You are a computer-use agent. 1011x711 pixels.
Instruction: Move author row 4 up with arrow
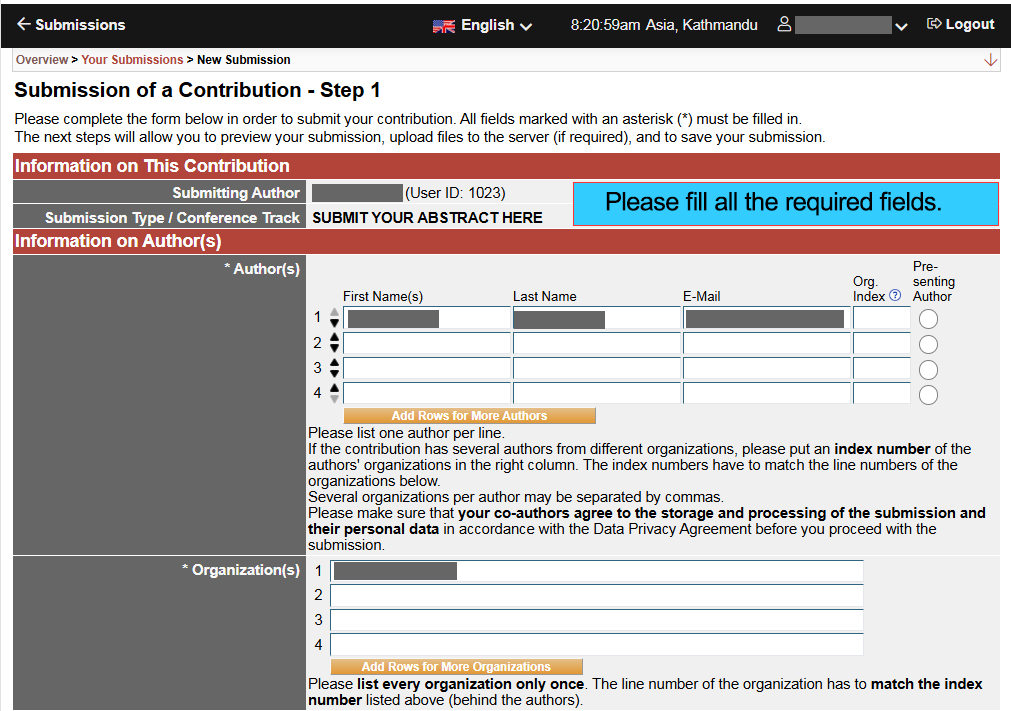point(334,388)
